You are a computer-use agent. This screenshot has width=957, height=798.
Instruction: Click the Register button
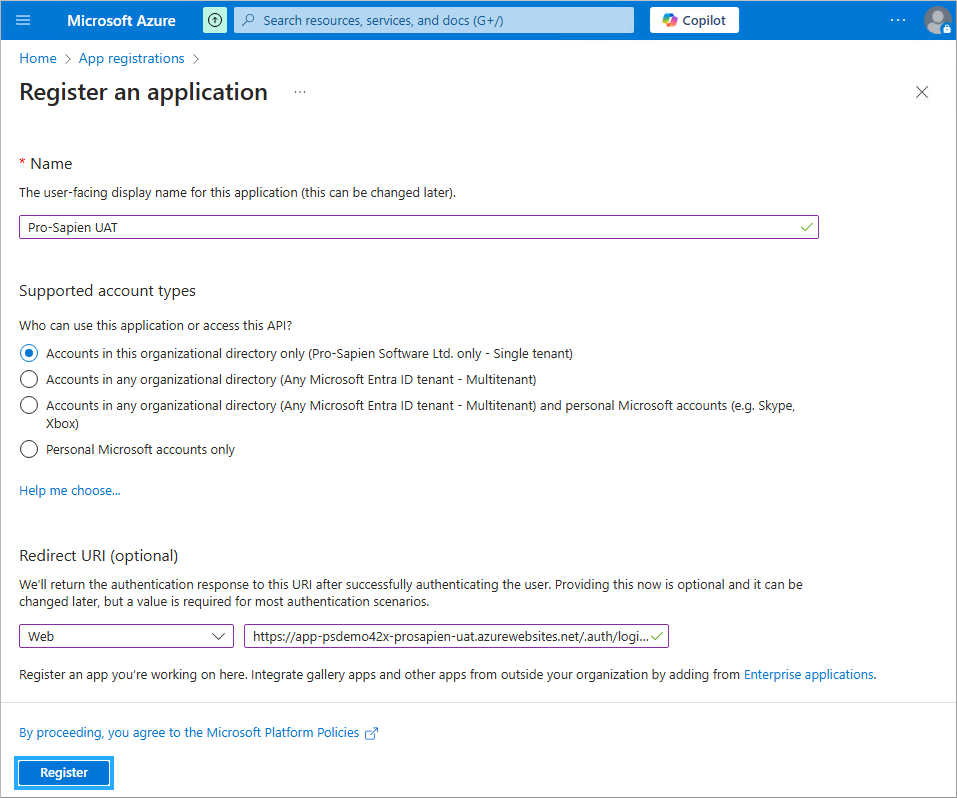point(64,772)
